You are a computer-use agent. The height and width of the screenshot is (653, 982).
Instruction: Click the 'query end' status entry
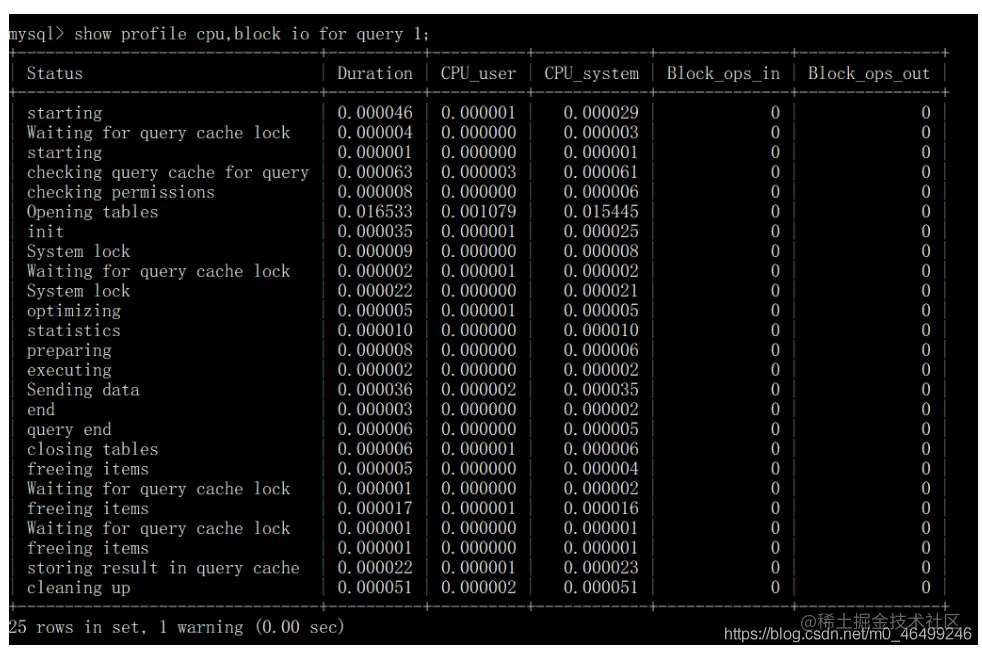(69, 429)
